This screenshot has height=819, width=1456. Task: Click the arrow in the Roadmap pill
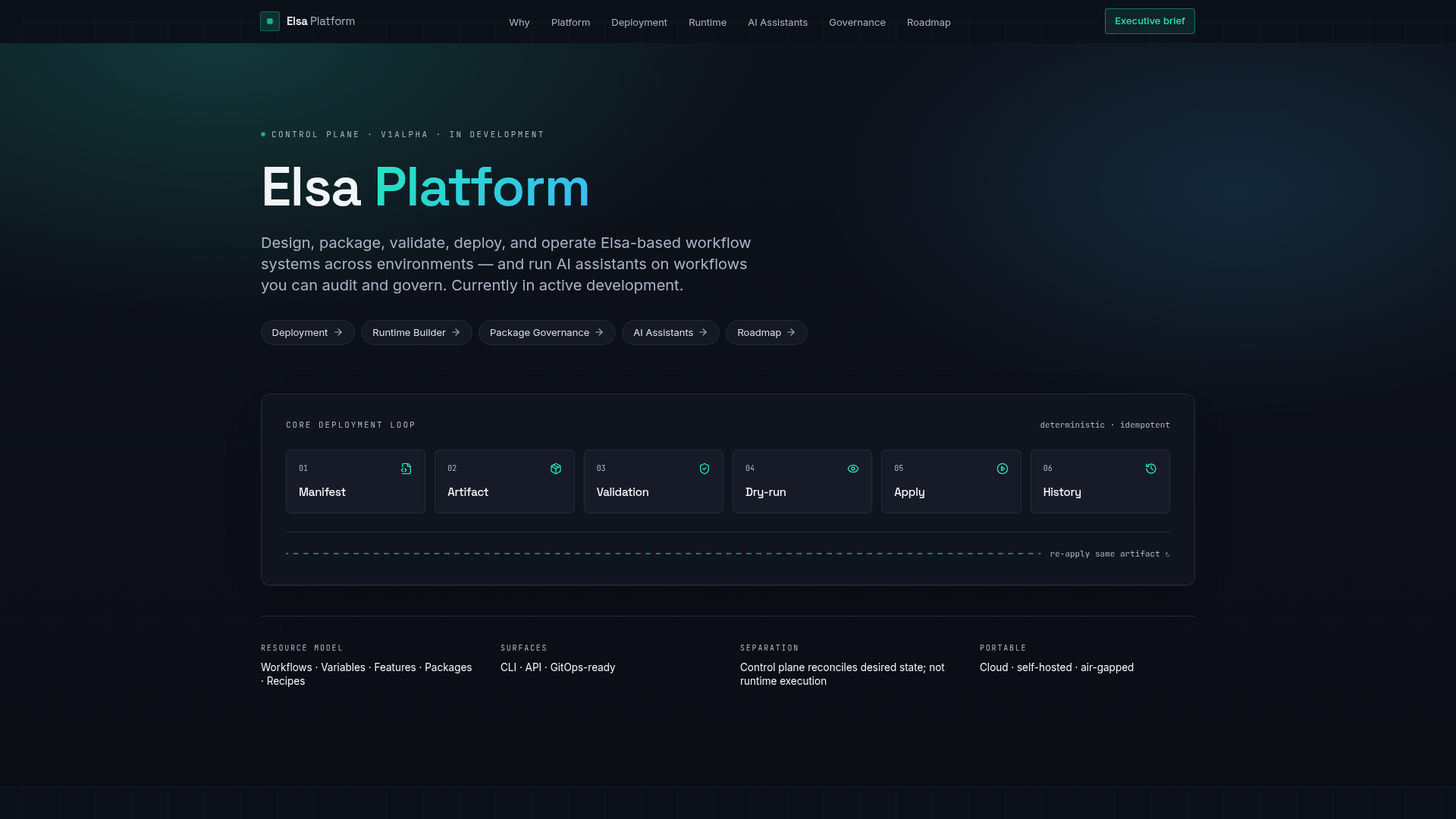[791, 332]
